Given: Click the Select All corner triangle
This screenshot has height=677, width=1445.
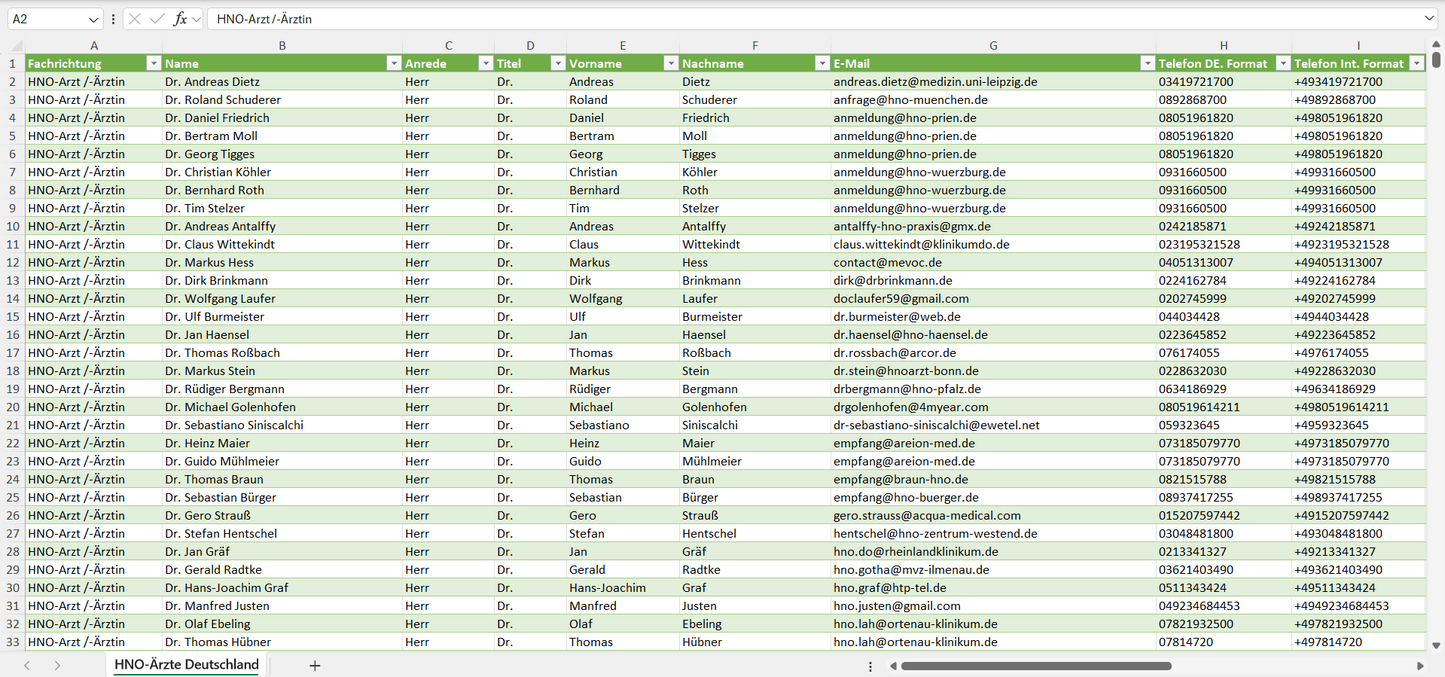Looking at the screenshot, I should tap(16, 46).
